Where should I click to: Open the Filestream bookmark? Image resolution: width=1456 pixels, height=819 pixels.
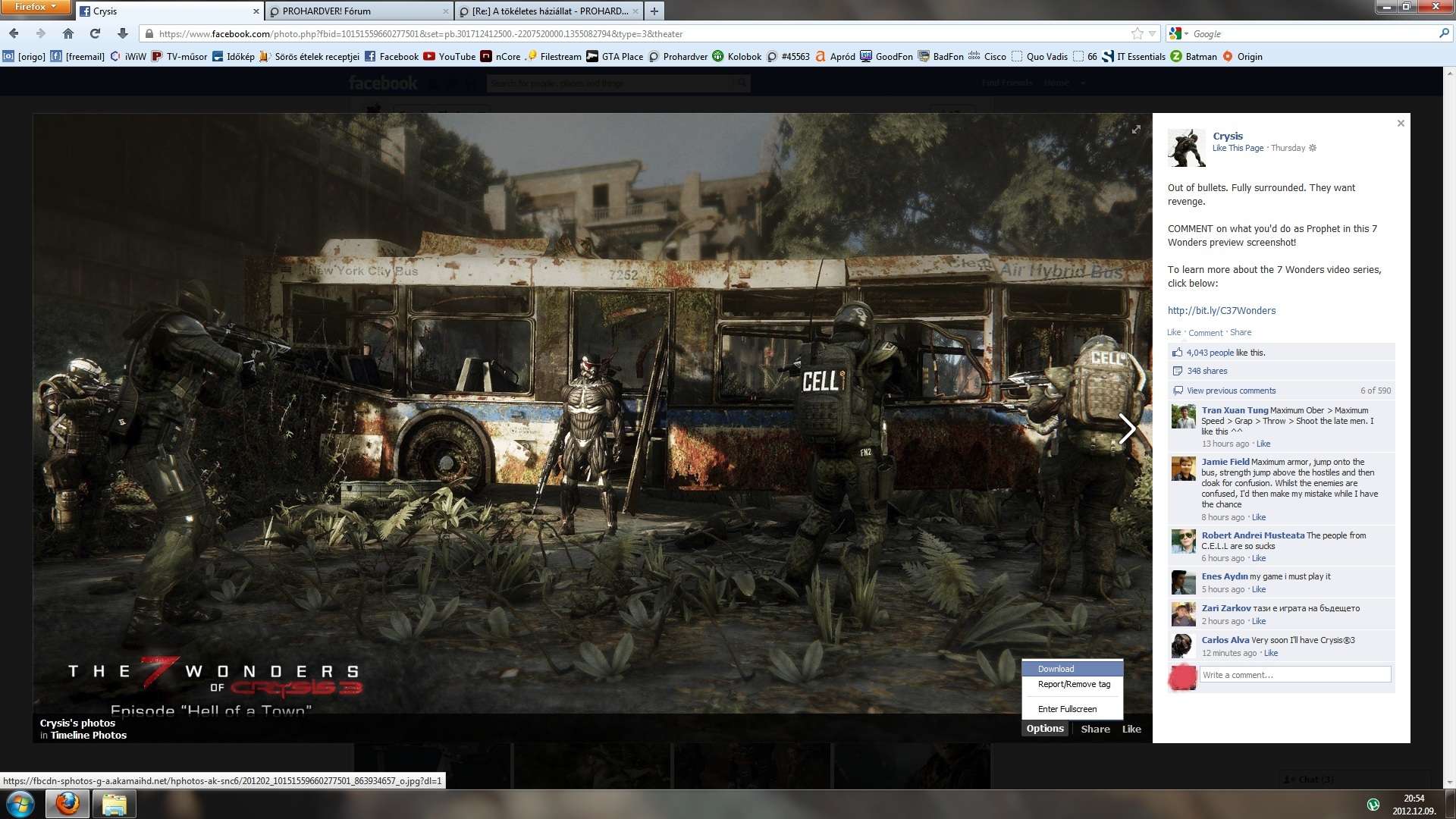pos(554,56)
